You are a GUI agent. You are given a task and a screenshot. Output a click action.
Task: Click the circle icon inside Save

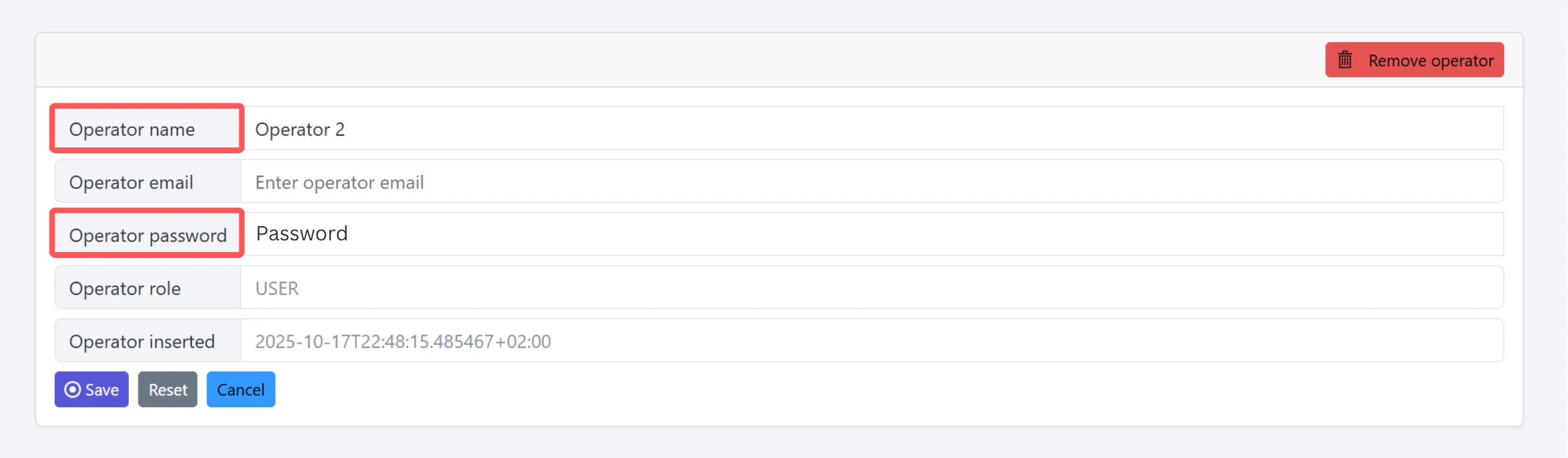[73, 390]
